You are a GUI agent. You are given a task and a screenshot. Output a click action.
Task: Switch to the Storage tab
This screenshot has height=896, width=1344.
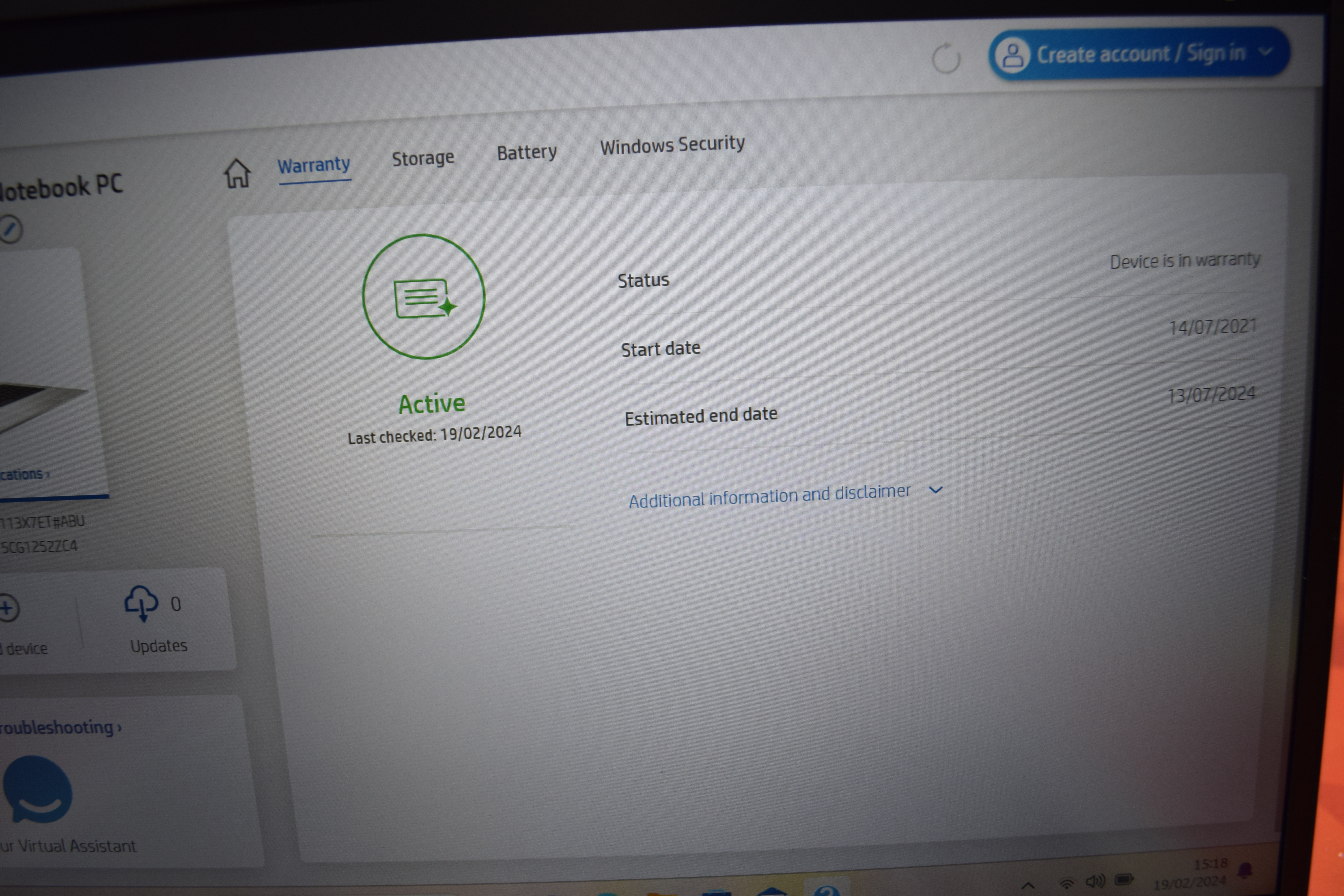point(423,158)
